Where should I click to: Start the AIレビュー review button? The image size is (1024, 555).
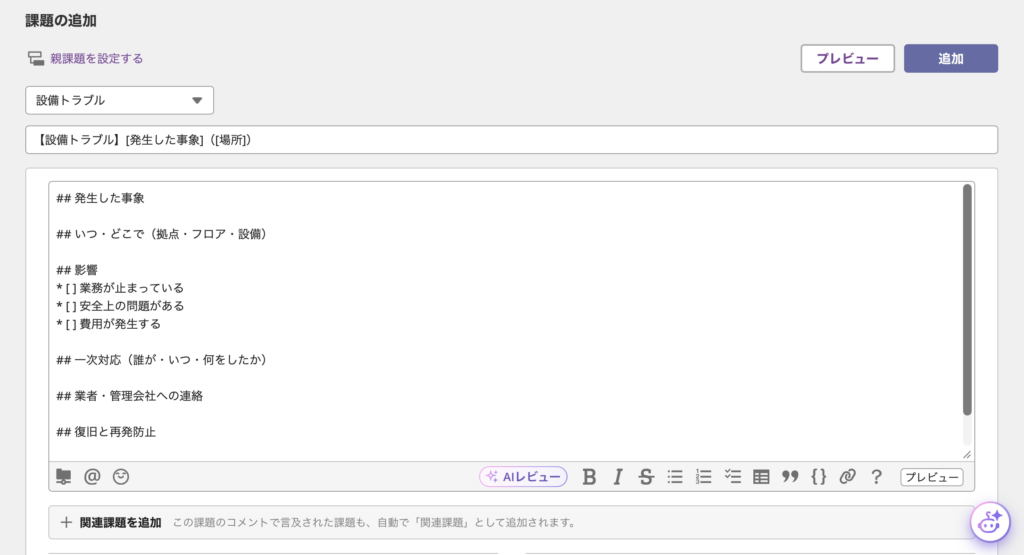click(x=523, y=477)
